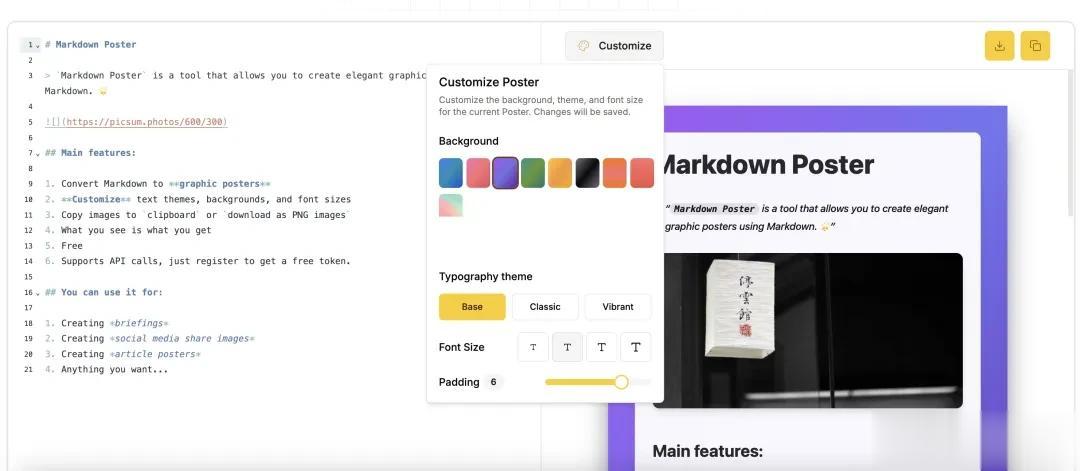Choose the Classic typography theme
The height and width of the screenshot is (471, 1080).
545,307
